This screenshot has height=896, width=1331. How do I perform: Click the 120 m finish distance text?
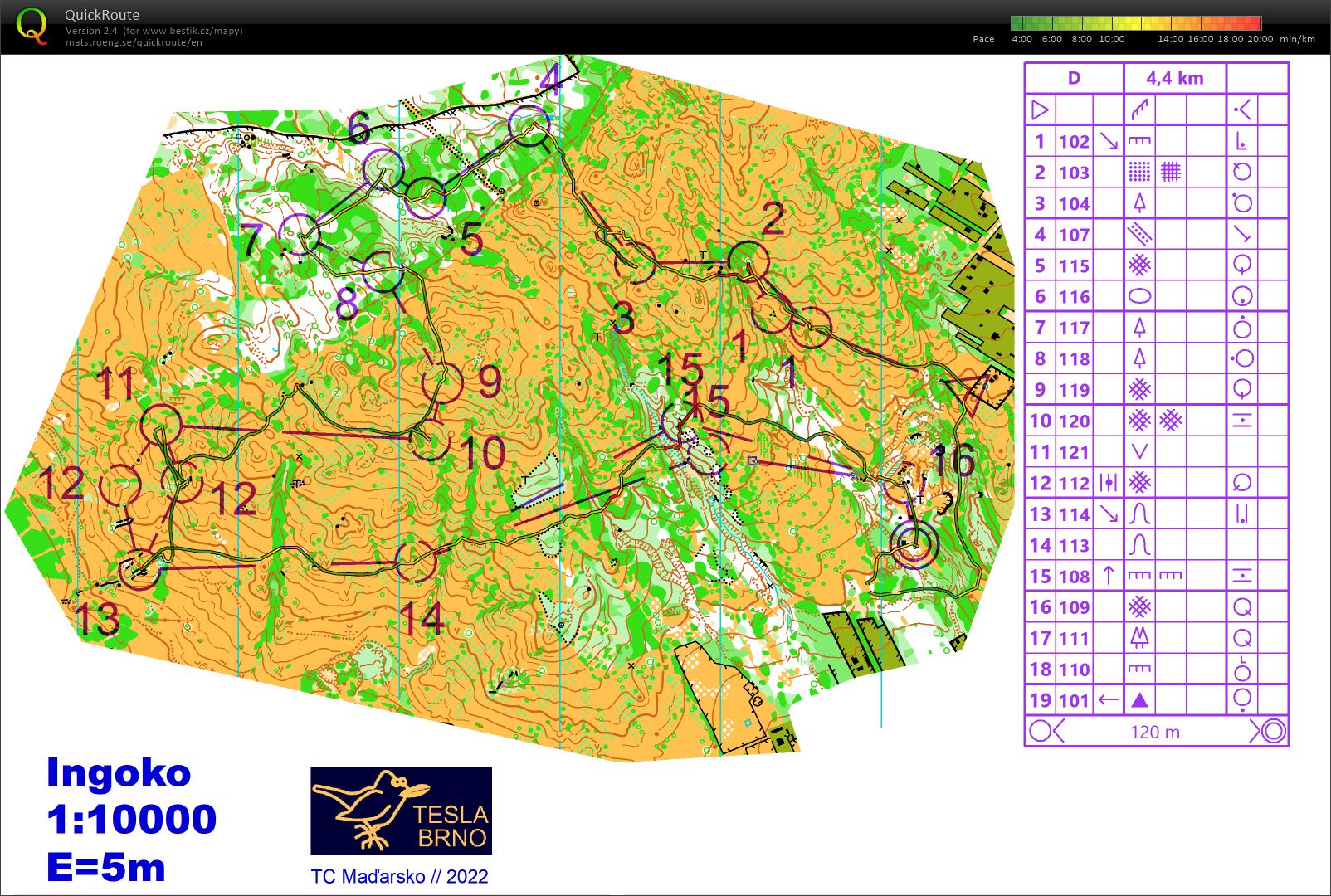(1154, 732)
